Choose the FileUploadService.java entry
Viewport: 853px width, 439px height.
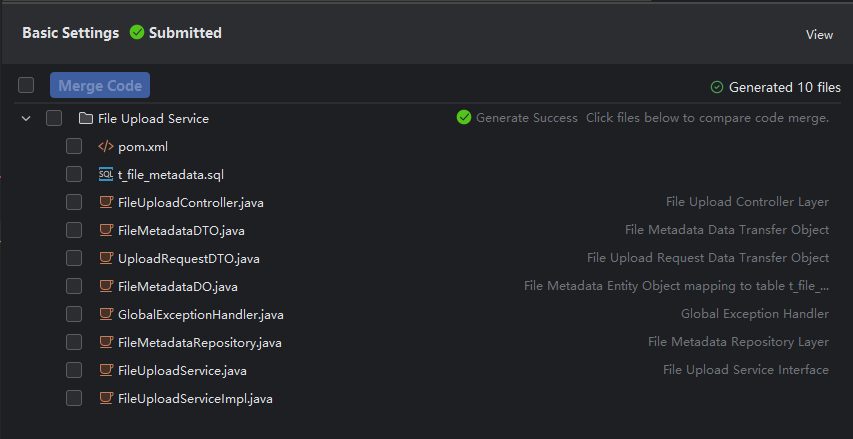point(182,370)
